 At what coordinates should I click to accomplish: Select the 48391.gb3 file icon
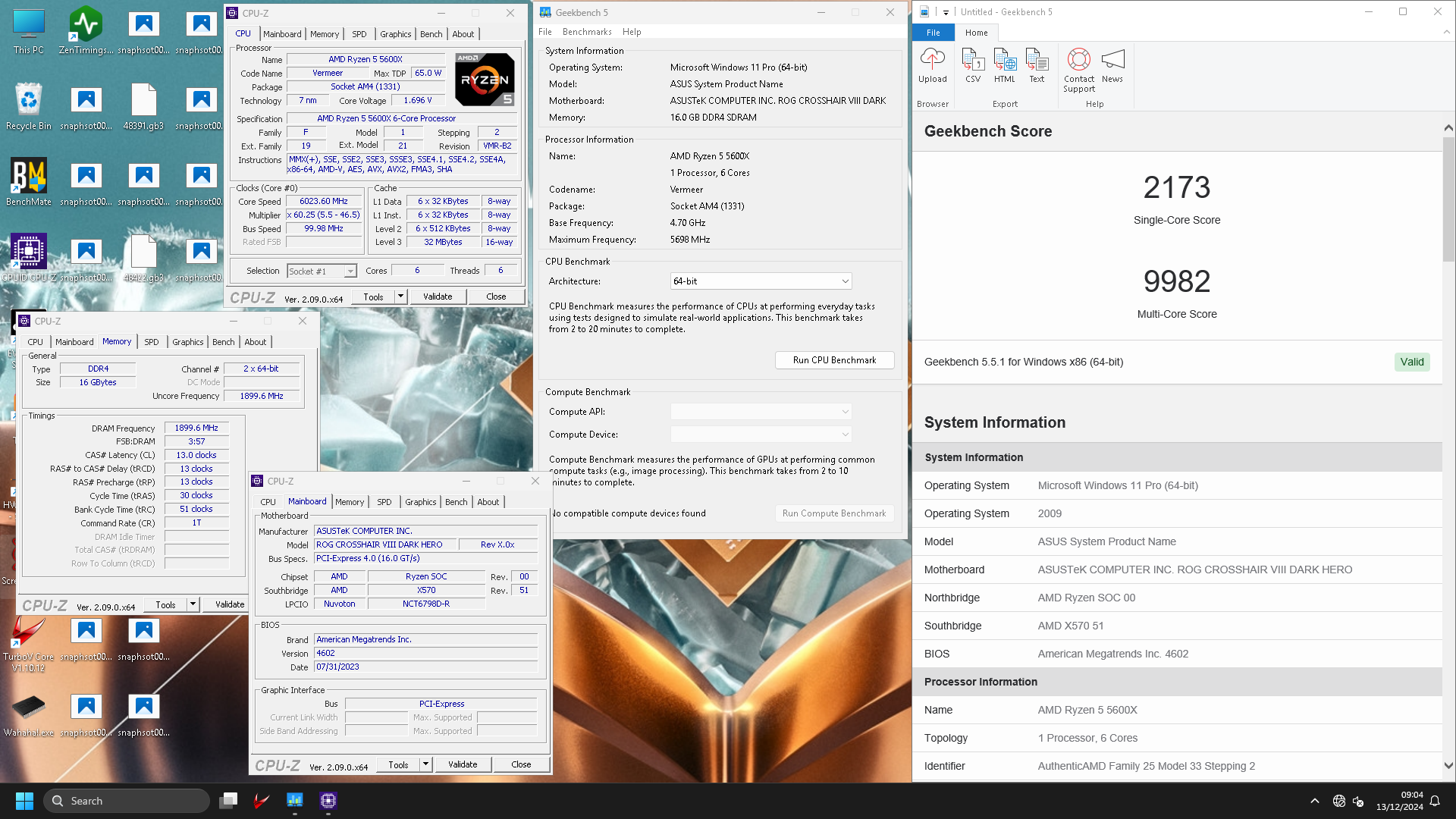click(143, 106)
